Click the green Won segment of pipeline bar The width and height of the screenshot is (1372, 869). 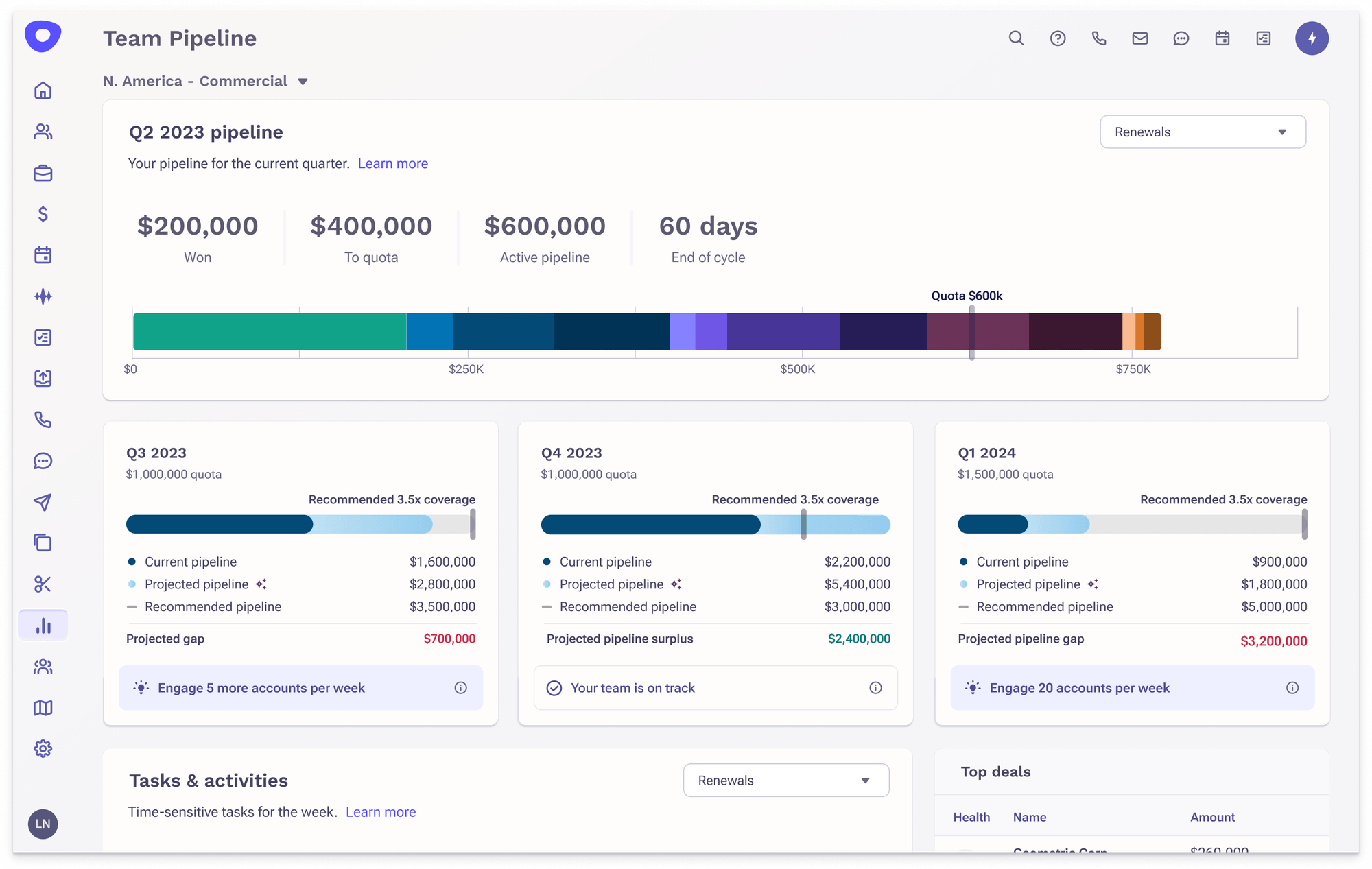(x=269, y=332)
